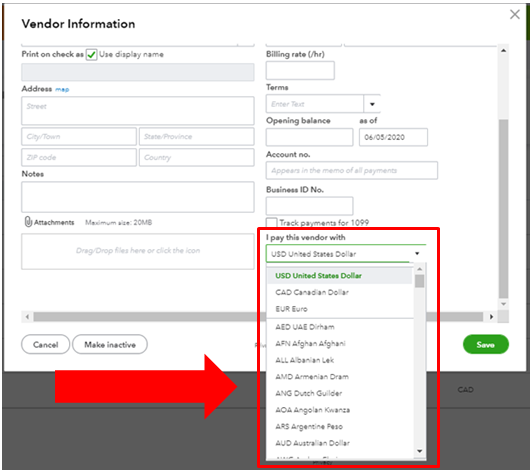The height and width of the screenshot is (476, 532).
Task: Close the Vendor Information dialog
Action: 514,15
